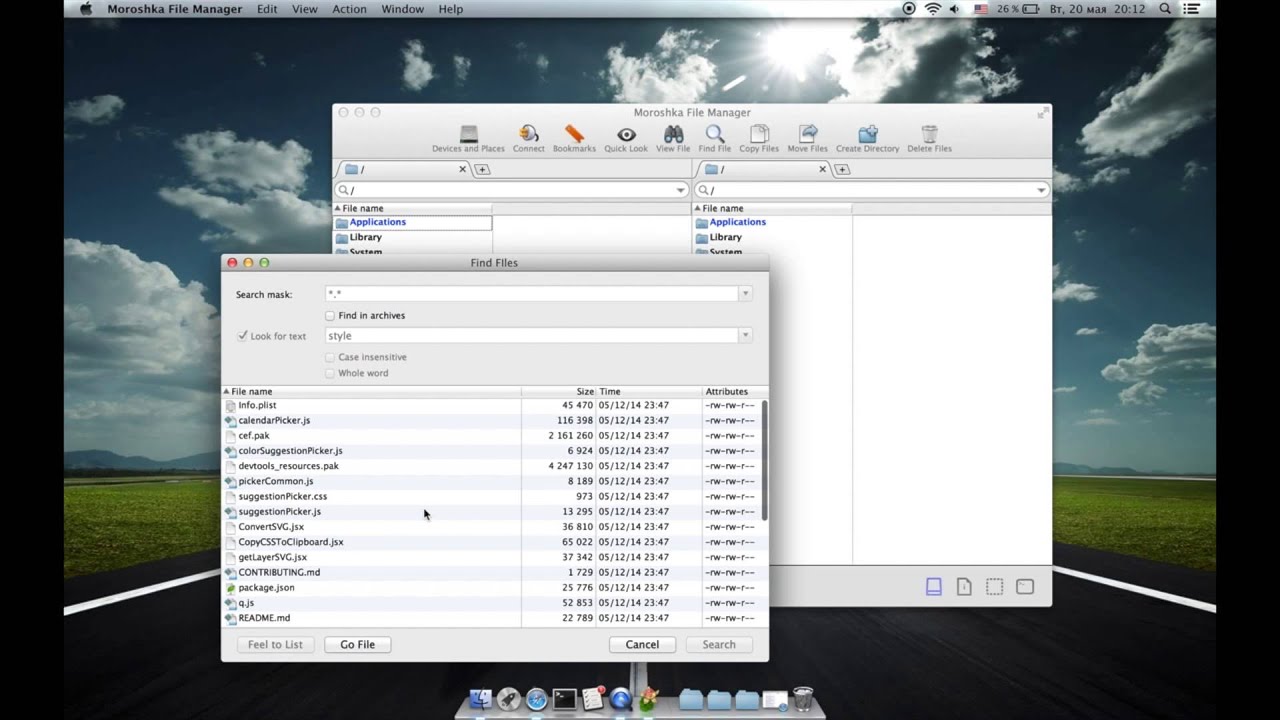Viewport: 1280px width, 720px height.
Task: Sort left pane by File name header
Action: [x=412, y=208]
